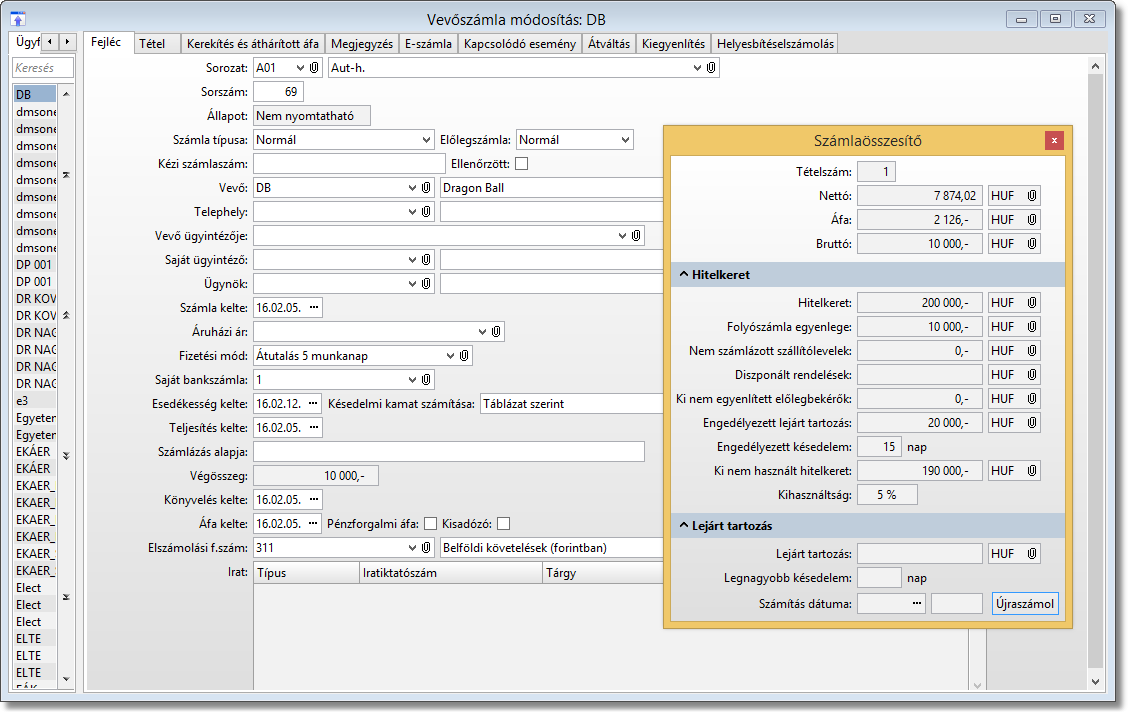Expand the Előlegszámla dropdown list
1128x714 pixels.
624,140
